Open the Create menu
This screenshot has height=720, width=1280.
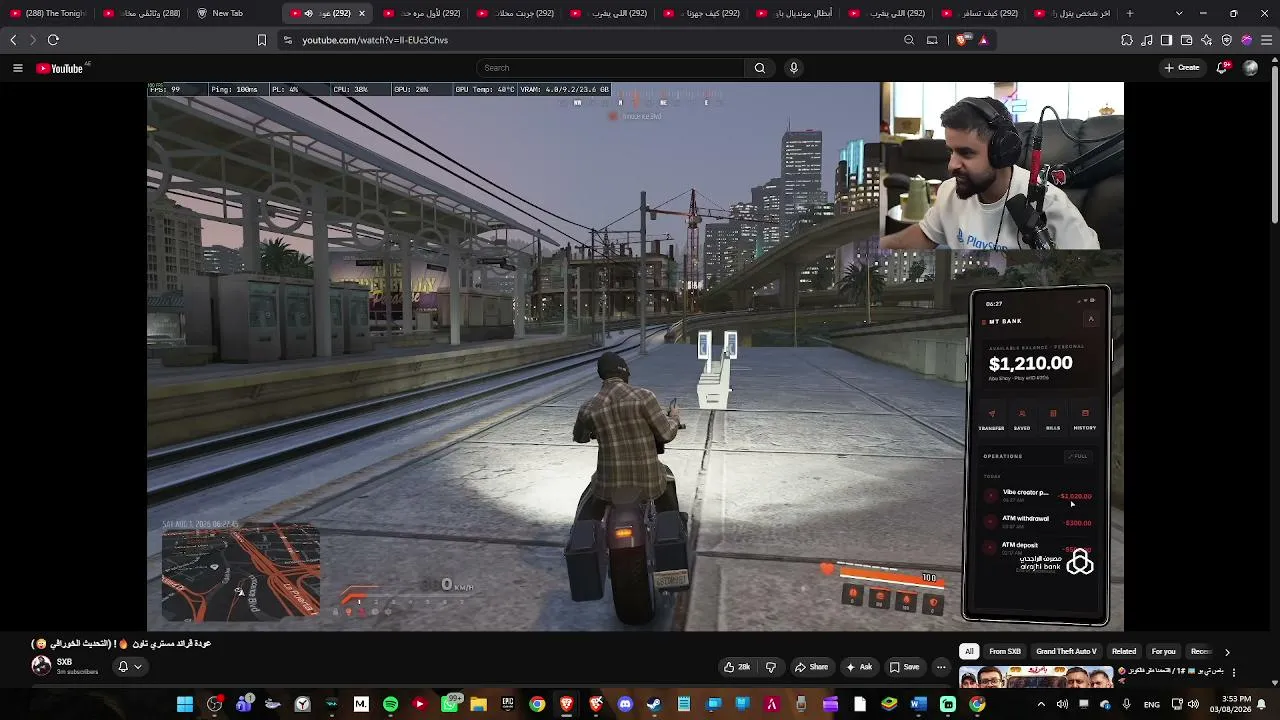[x=1182, y=68]
